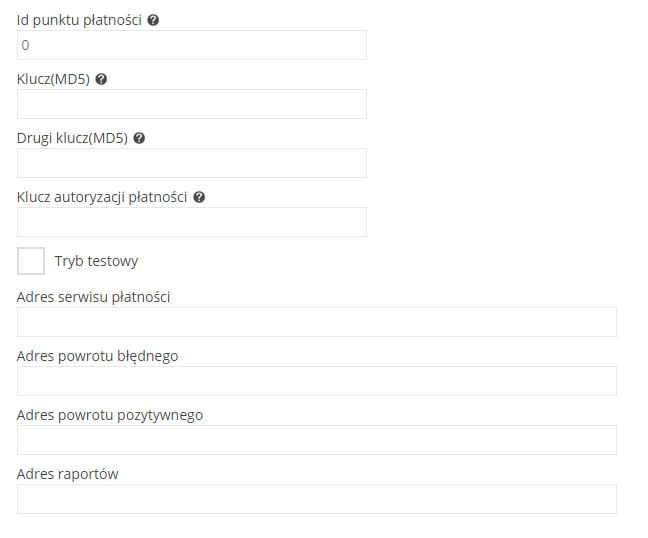The height and width of the screenshot is (538, 648).
Task: Select the Adres powrotu pozytywnego input box
Action: [317, 440]
